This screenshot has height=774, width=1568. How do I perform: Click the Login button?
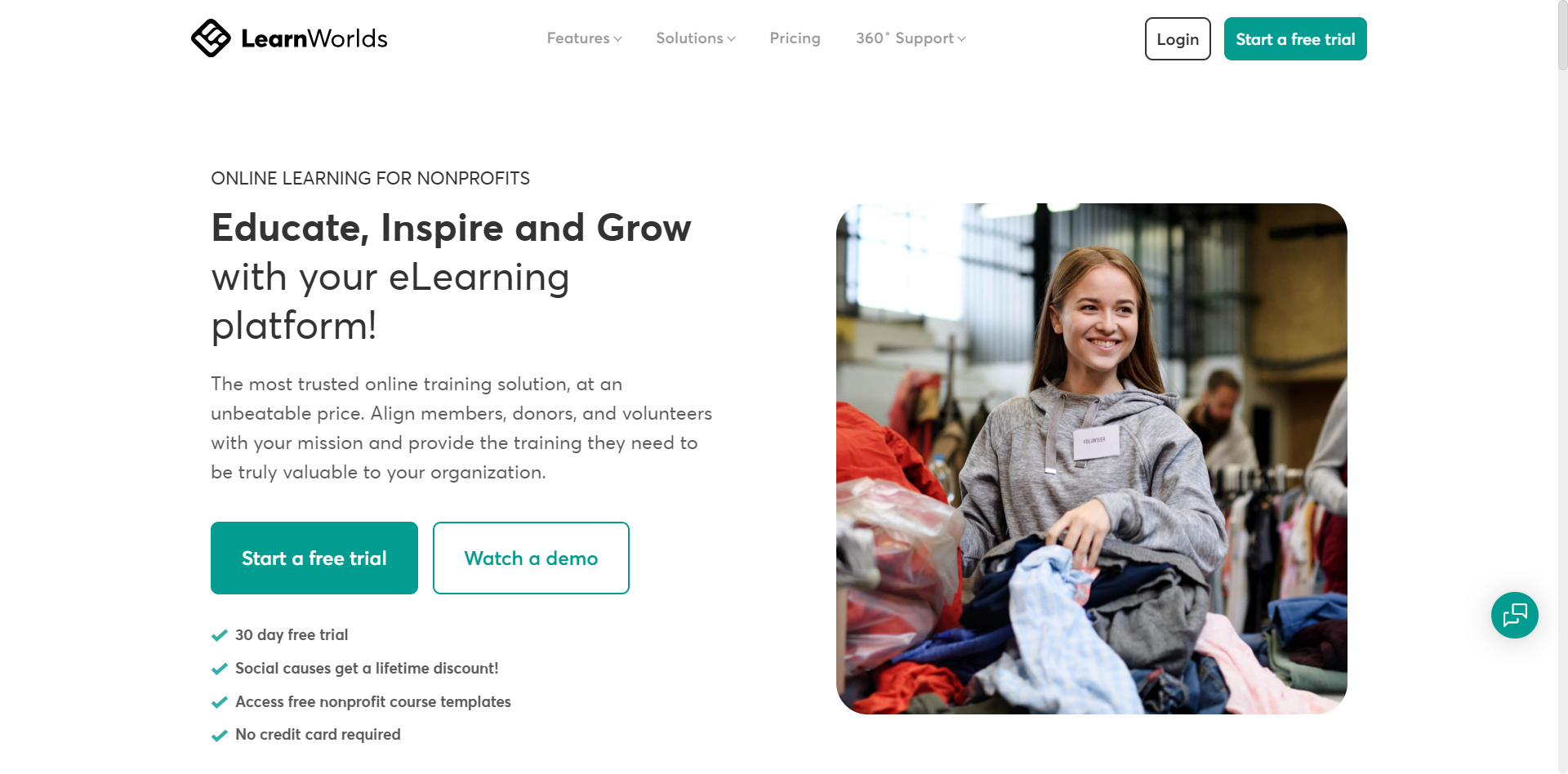(1178, 39)
